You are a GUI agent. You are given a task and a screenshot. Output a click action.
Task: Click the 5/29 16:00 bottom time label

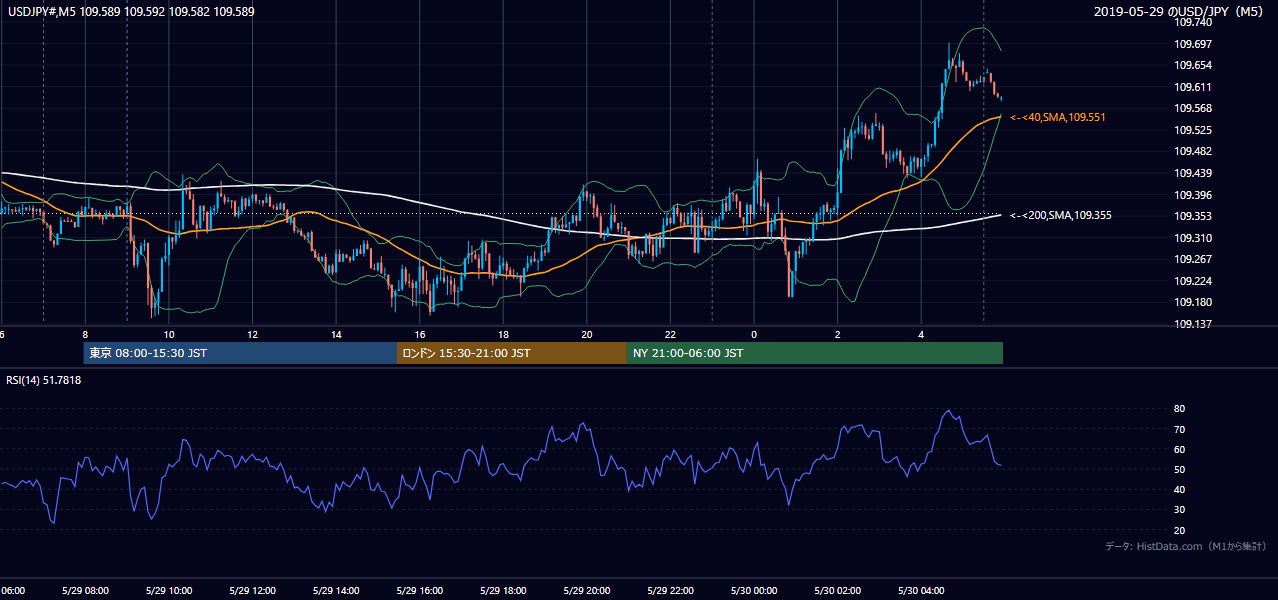pos(419,591)
